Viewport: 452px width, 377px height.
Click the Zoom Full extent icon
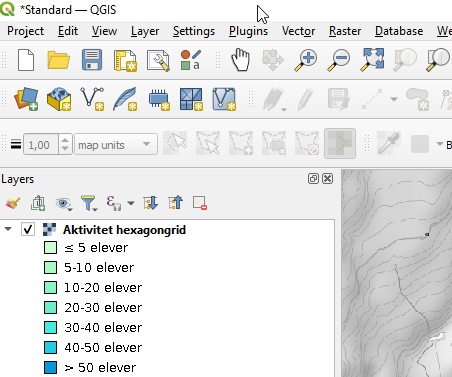click(372, 60)
